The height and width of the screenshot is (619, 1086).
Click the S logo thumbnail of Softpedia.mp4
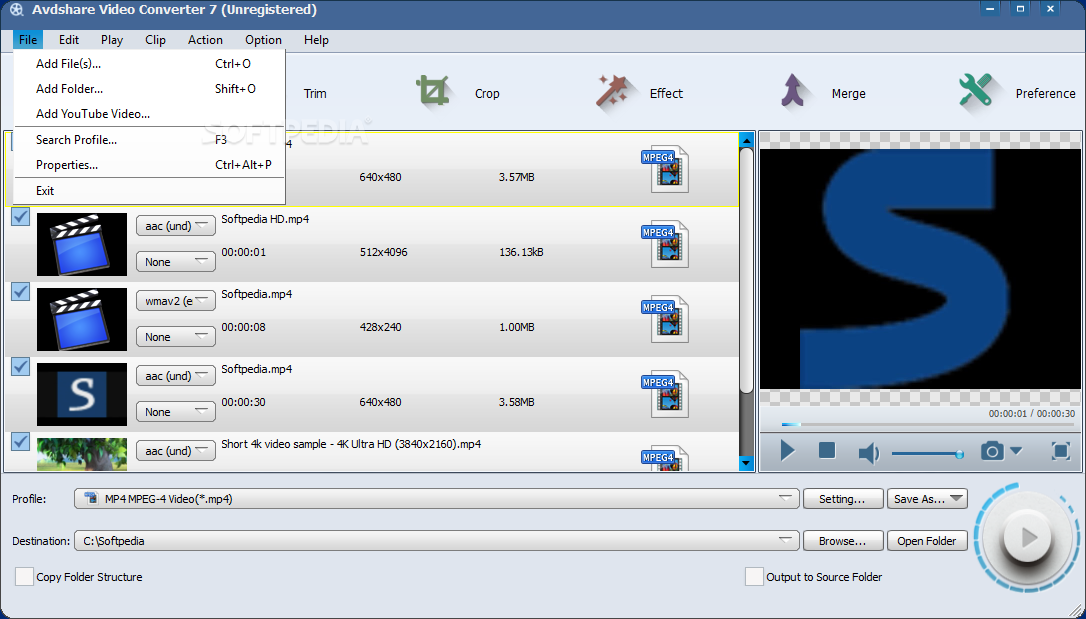coord(82,394)
